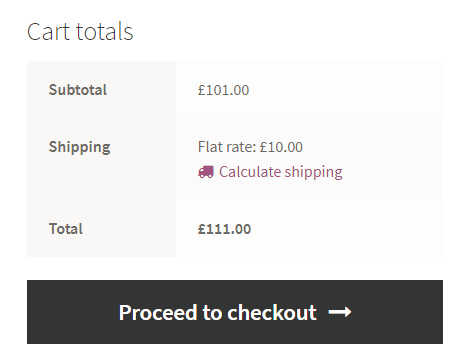Screen dimensions: 474x363
Task: Click the Proceed to checkout button
Action: 235,312
